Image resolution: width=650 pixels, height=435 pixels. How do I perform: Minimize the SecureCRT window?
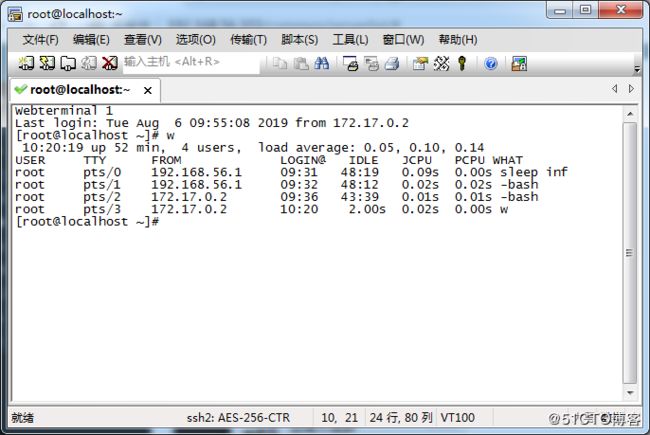[559, 10]
